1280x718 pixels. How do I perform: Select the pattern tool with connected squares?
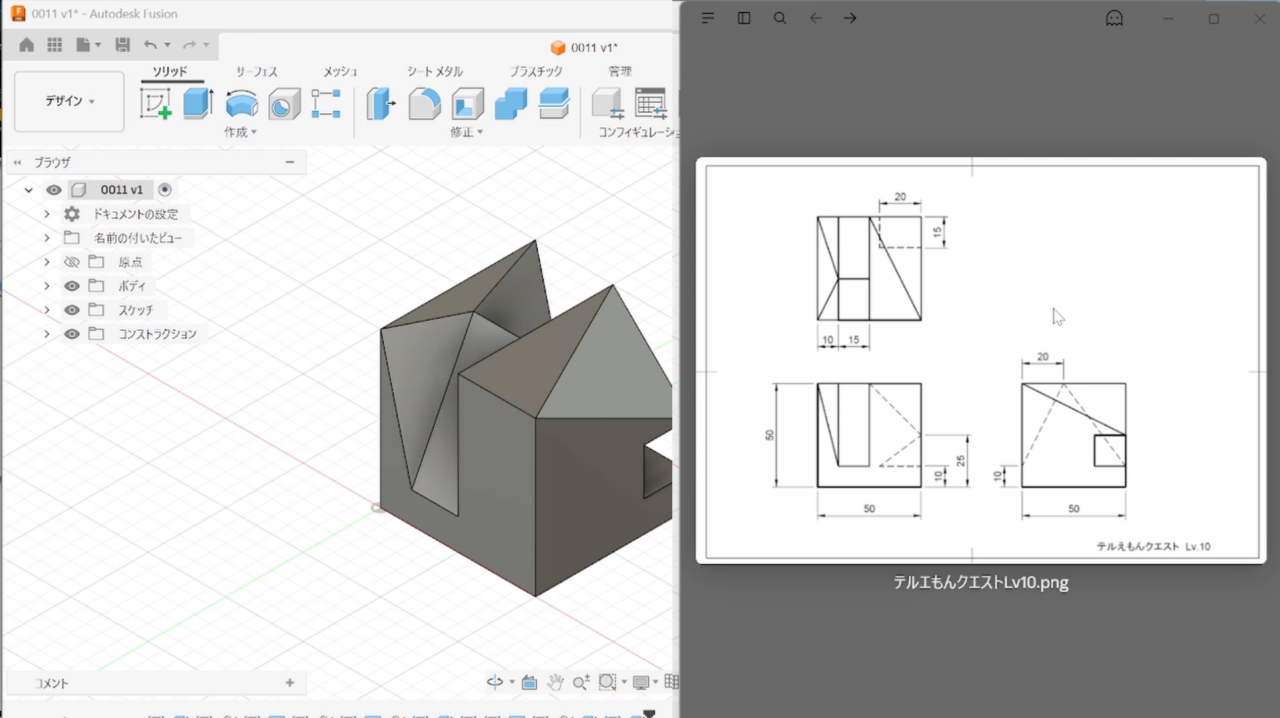pyautogui.click(x=326, y=103)
